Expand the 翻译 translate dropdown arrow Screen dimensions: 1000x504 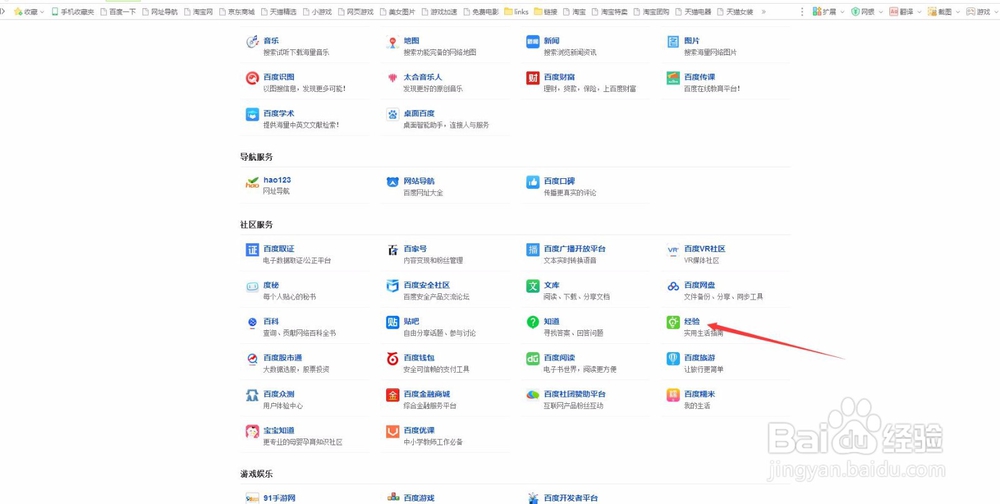[918, 12]
